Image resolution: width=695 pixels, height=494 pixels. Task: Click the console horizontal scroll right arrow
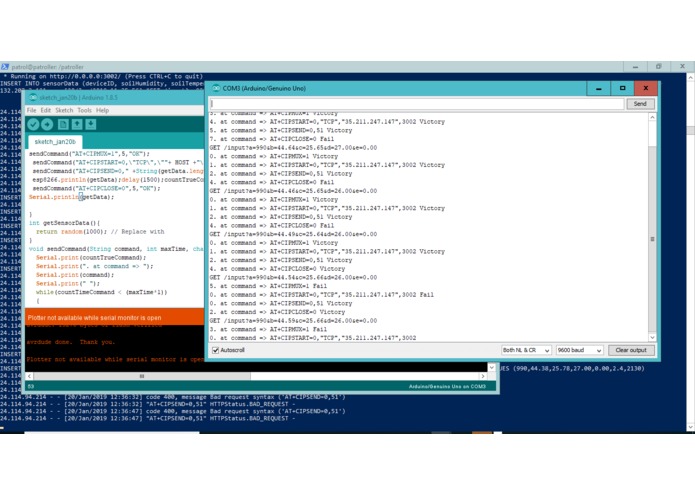pos(483,376)
